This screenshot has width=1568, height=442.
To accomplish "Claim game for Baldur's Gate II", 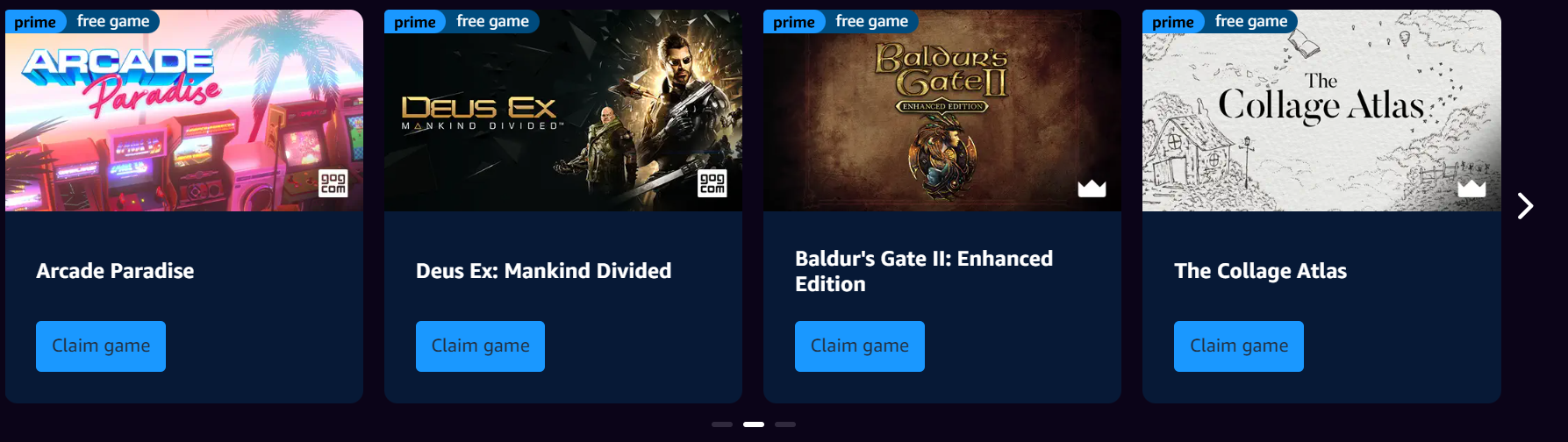I will coord(860,346).
